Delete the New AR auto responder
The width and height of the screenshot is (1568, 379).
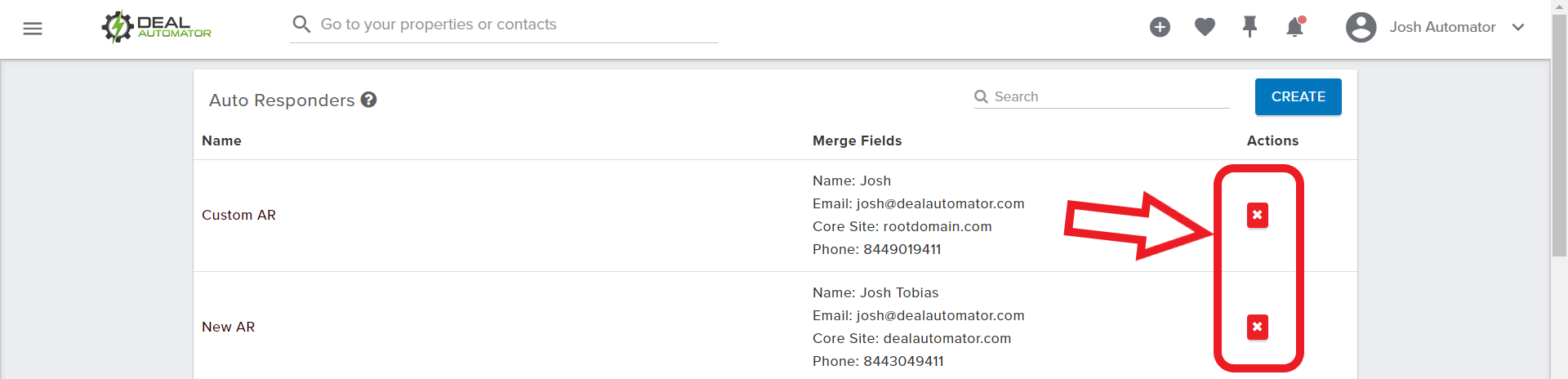[1258, 328]
